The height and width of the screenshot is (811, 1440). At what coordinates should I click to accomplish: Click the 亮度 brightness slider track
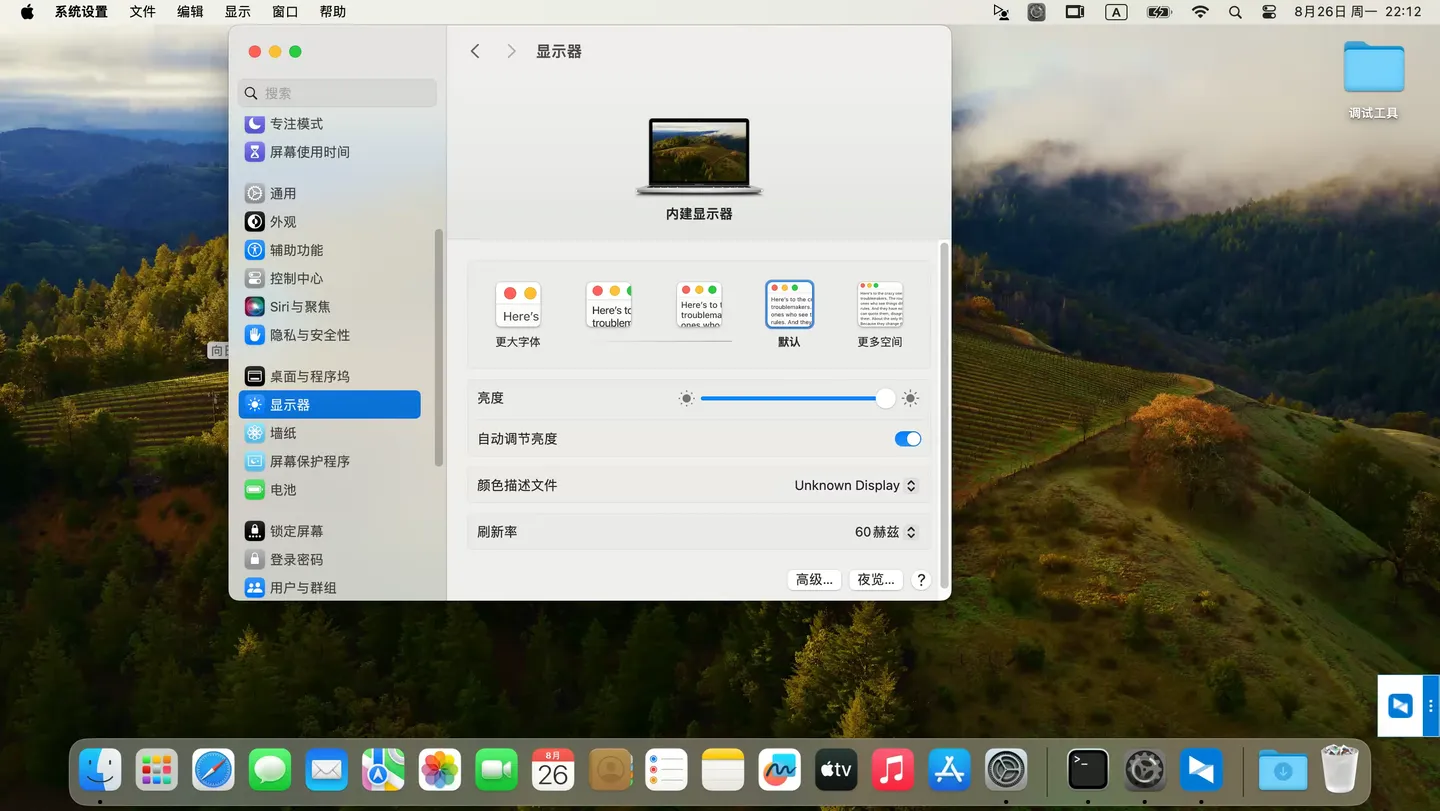point(790,399)
